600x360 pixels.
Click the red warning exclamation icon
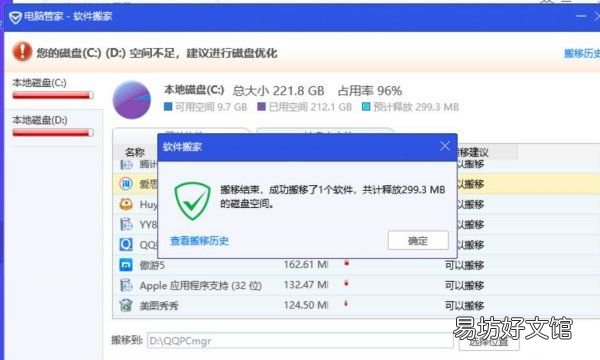point(22,51)
